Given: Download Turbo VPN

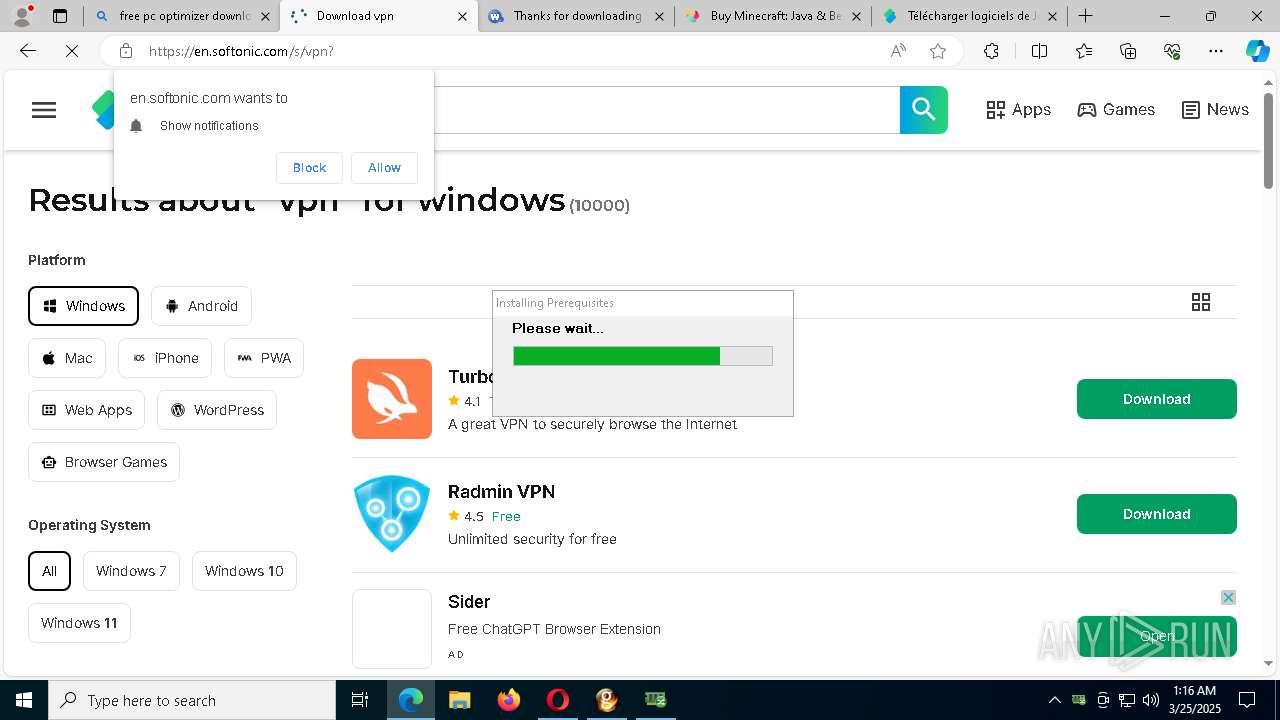Looking at the screenshot, I should (1157, 399).
